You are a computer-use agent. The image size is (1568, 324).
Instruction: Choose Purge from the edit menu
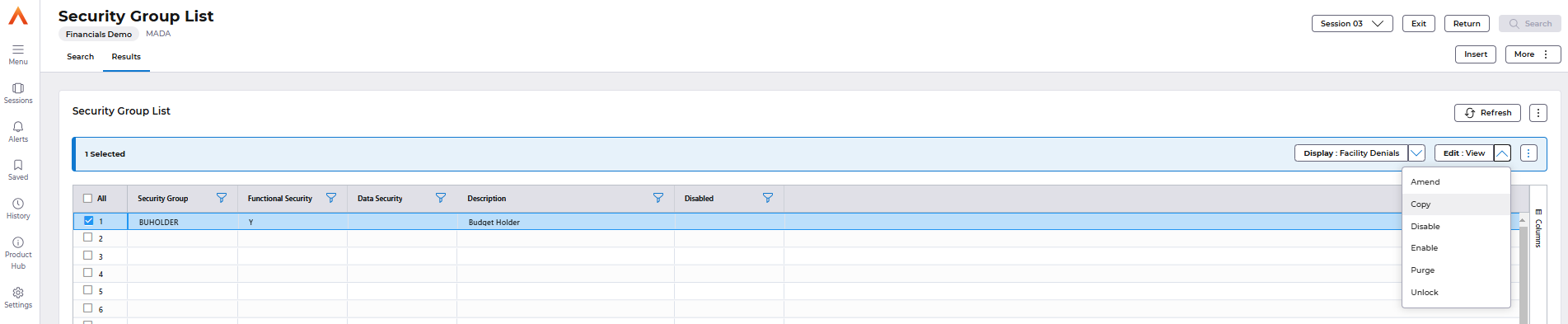click(1456, 270)
